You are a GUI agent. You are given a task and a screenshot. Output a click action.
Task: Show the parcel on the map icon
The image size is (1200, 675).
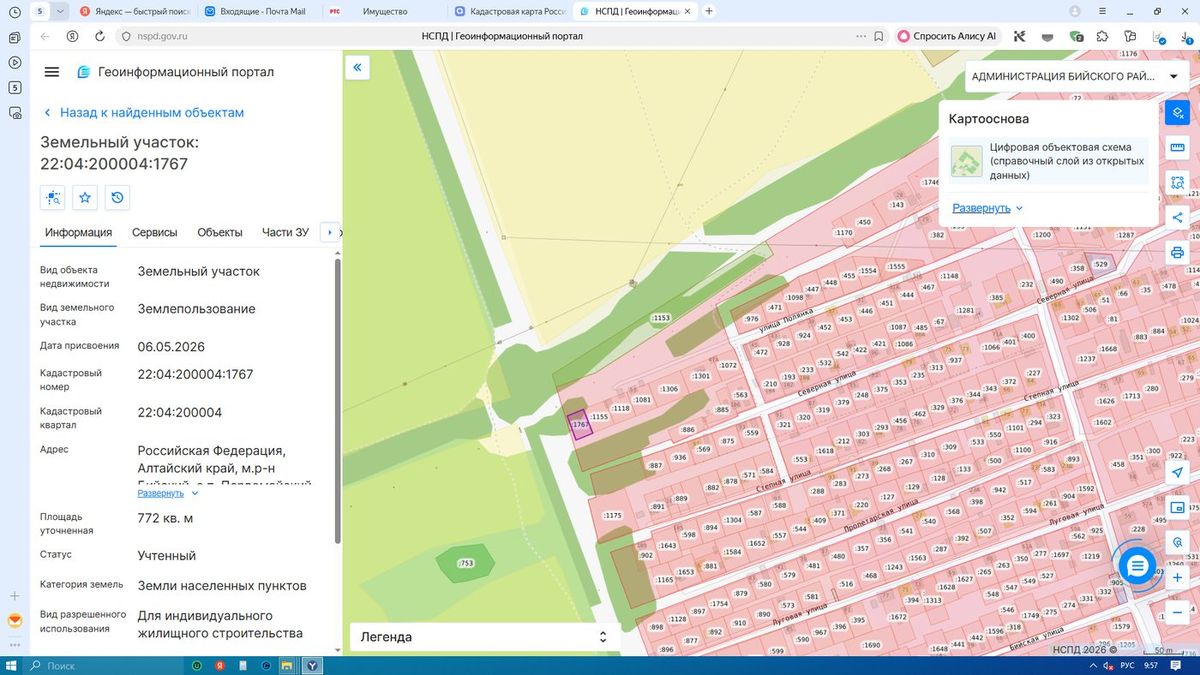(53, 197)
